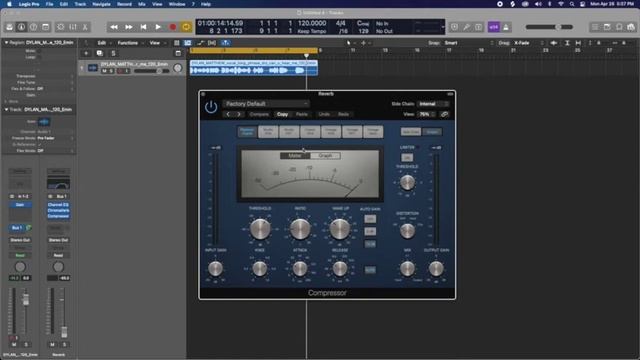Open the Toolbar icon next to Quick Help
Screen dimensions: 640x360
click(45, 27)
